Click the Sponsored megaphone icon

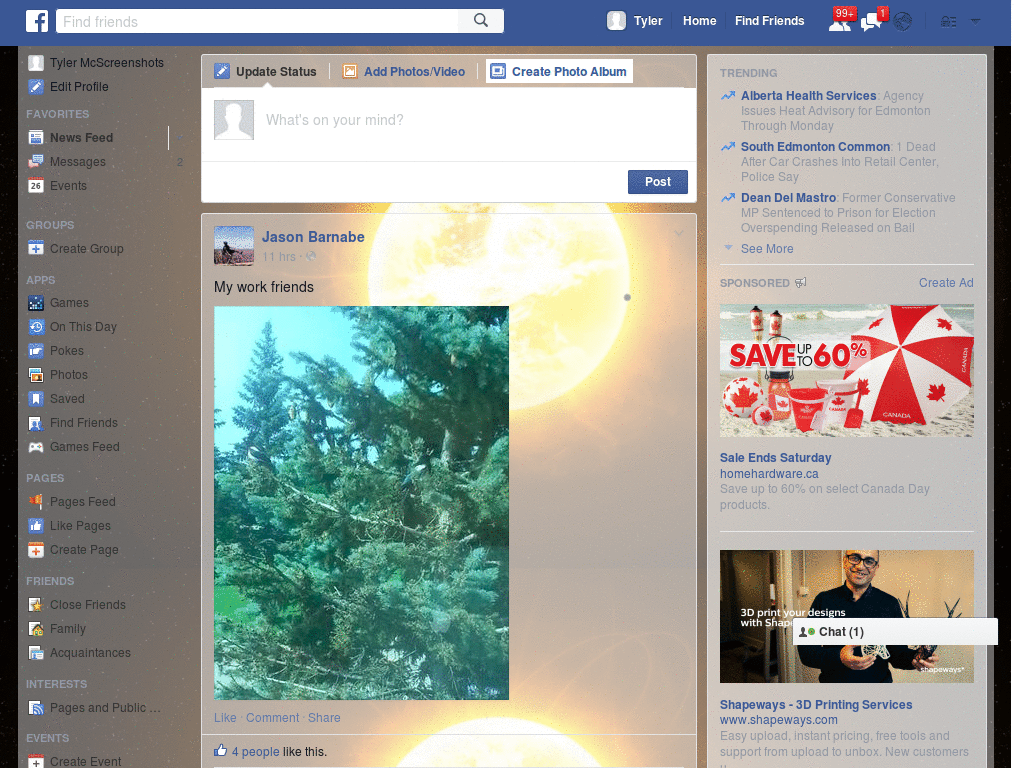pyautogui.click(x=801, y=283)
